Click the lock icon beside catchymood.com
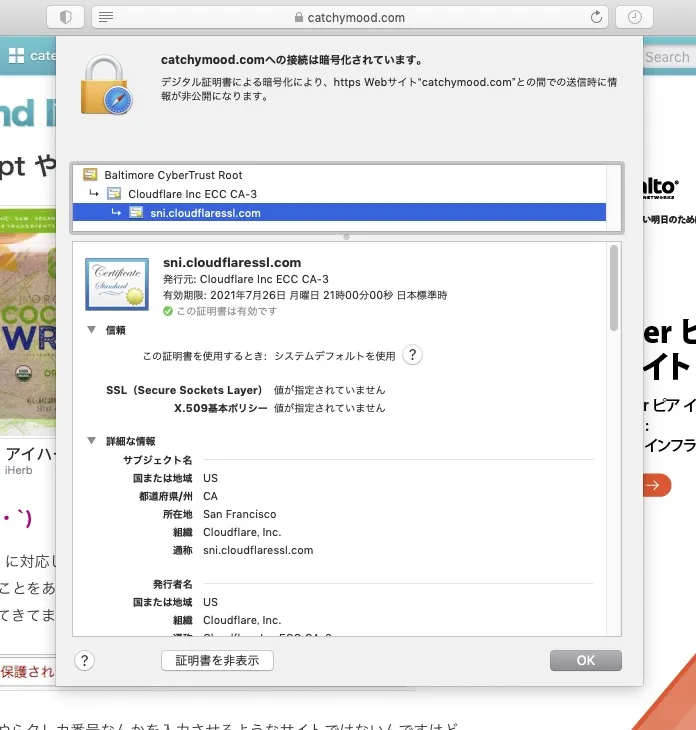The height and width of the screenshot is (730, 696). tap(299, 17)
